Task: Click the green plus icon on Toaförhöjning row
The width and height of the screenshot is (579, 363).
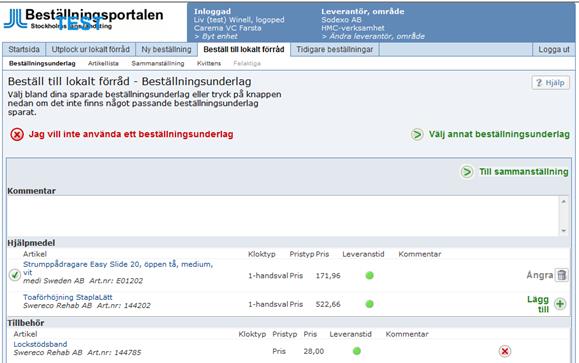Action: tap(560, 304)
